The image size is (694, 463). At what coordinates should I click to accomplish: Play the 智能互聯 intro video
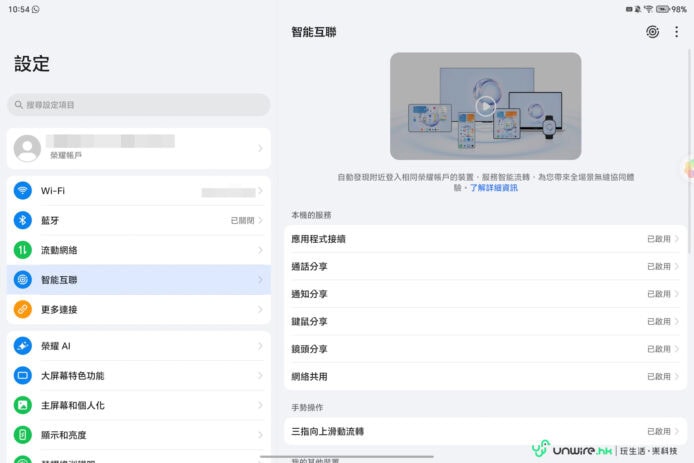[x=485, y=106]
